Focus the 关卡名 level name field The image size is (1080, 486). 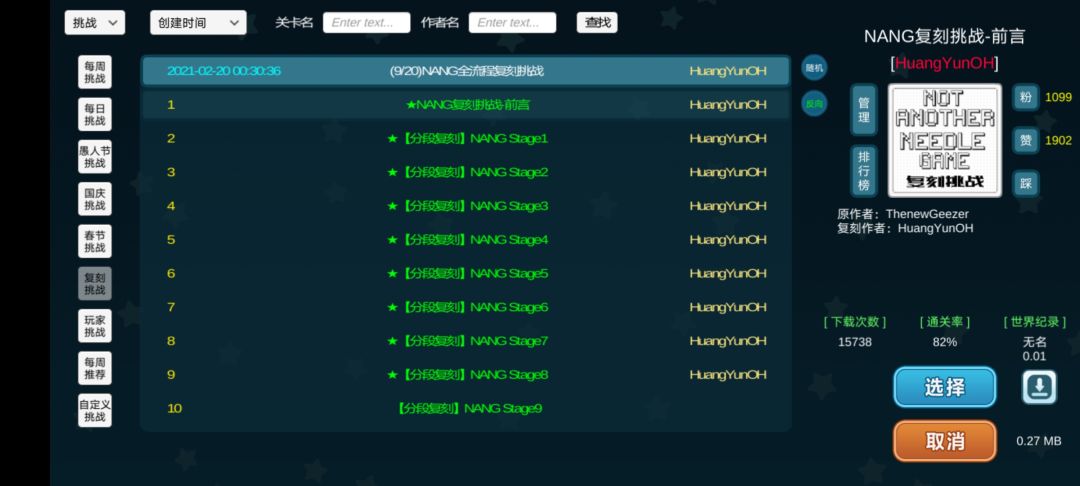[366, 23]
